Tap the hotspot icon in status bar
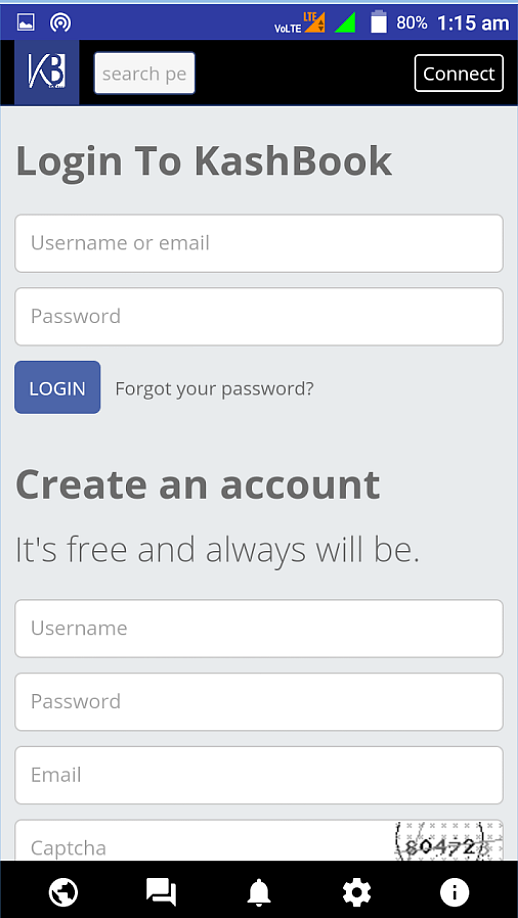Image resolution: width=518 pixels, height=918 pixels. (x=60, y=22)
